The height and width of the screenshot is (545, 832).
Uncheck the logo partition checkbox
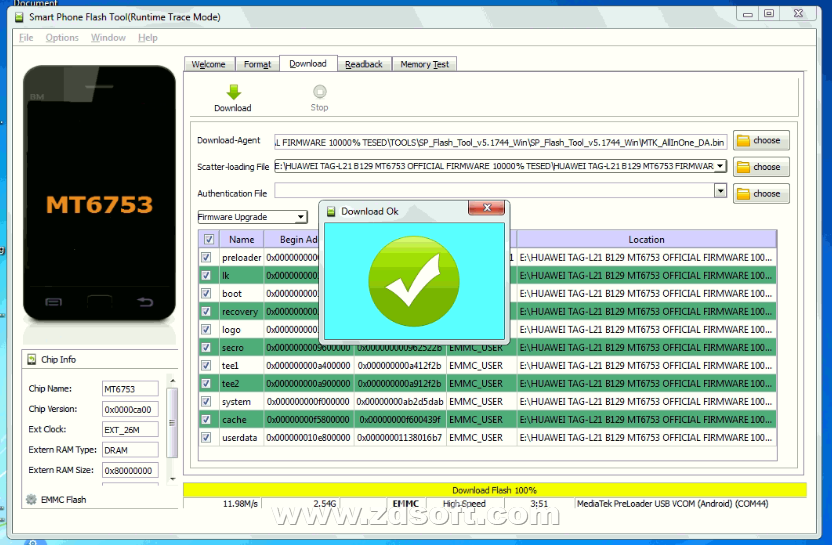[206, 330]
